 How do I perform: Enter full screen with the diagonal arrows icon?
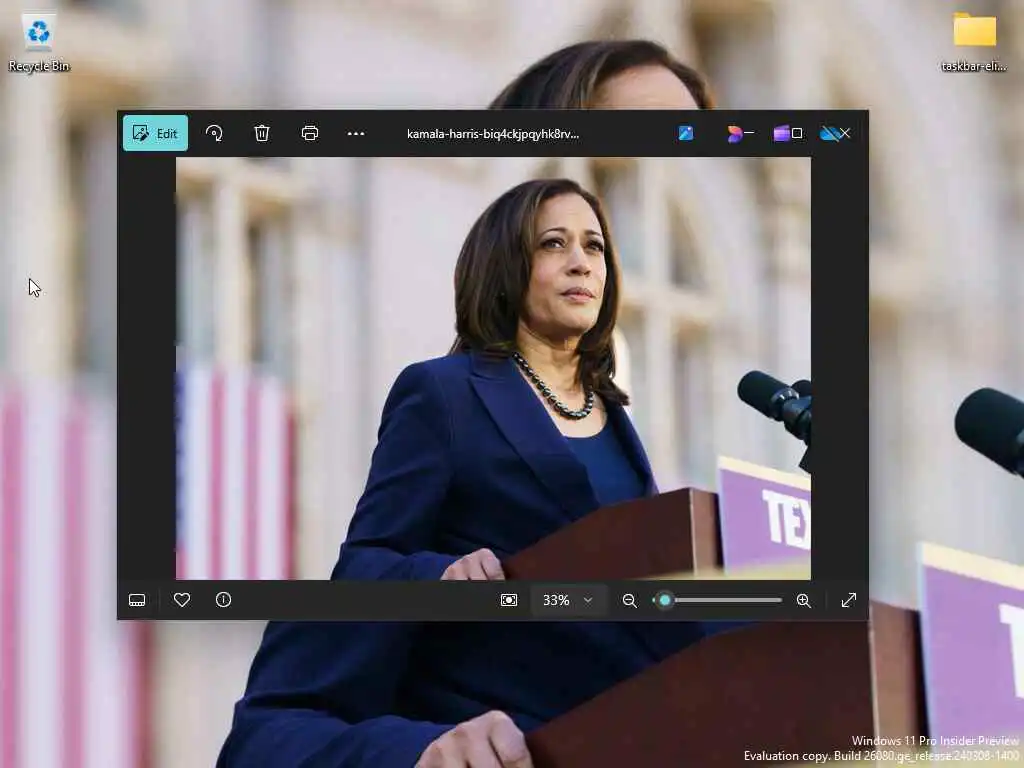pyautogui.click(x=849, y=600)
